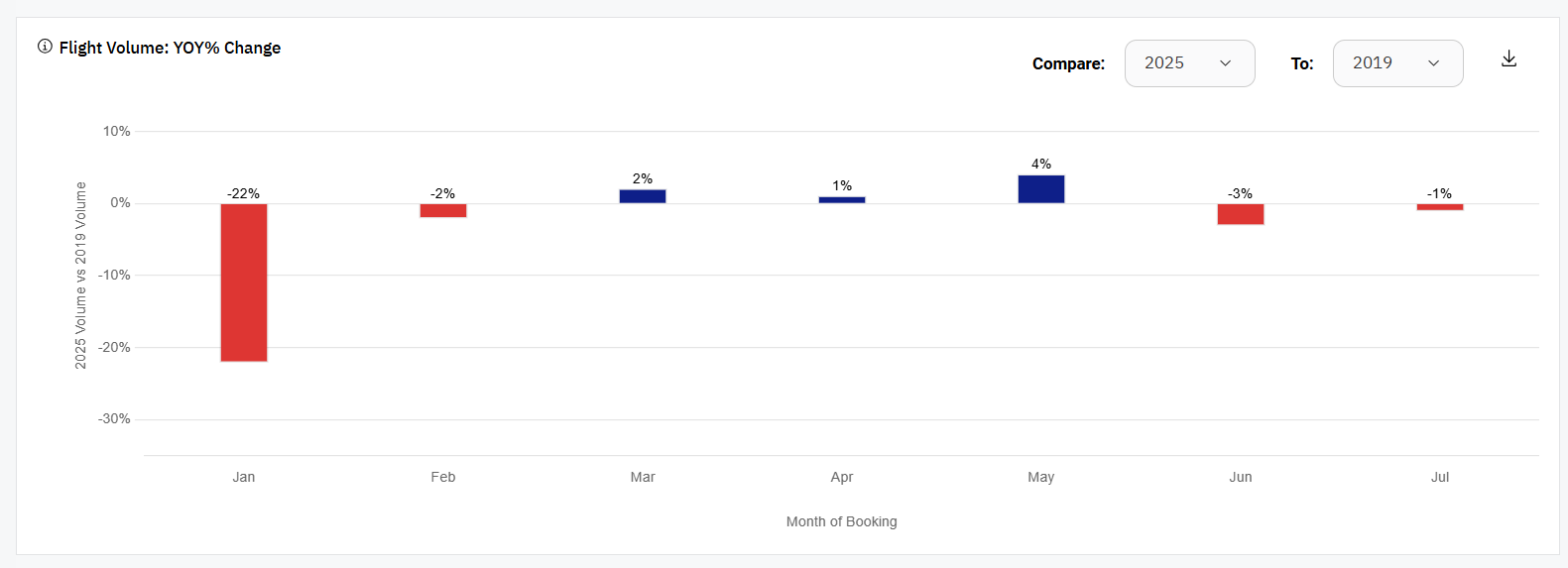Click the -22% data label above January
Image resolution: width=1568 pixels, height=568 pixels.
(244, 193)
